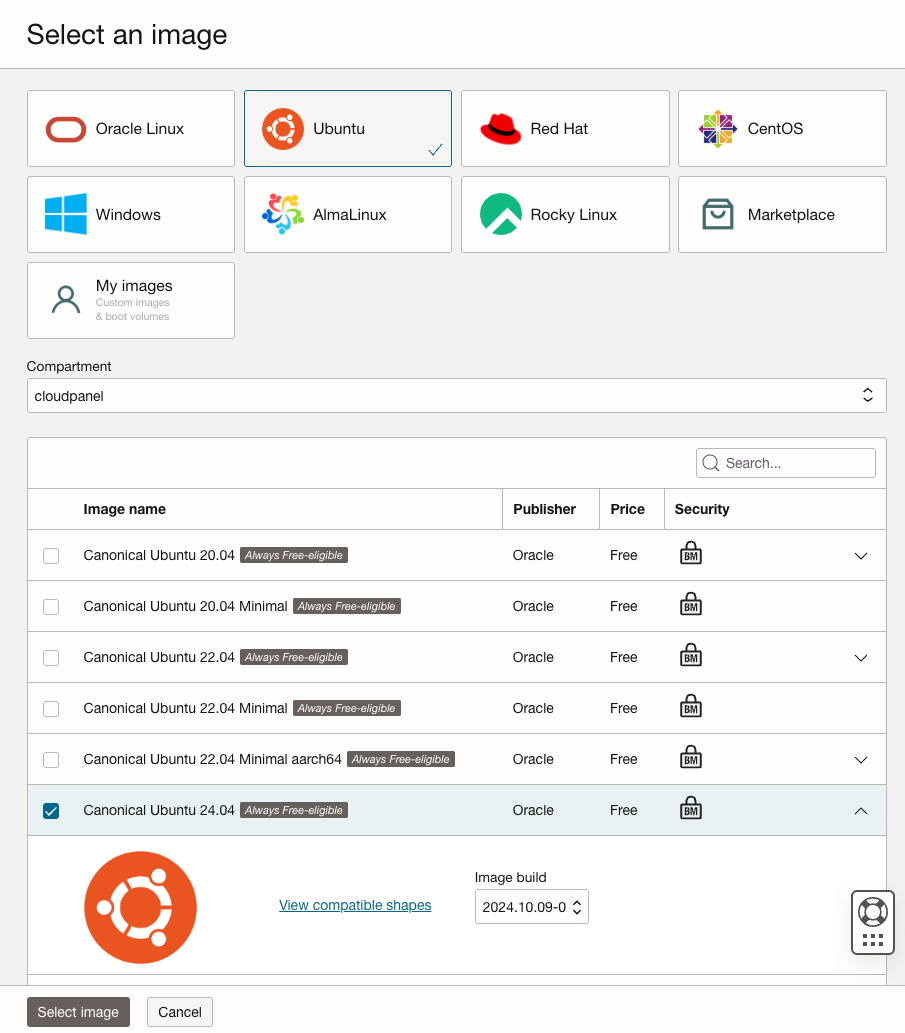Collapse the Canonical Ubuntu 24.04 row details

coord(861,811)
